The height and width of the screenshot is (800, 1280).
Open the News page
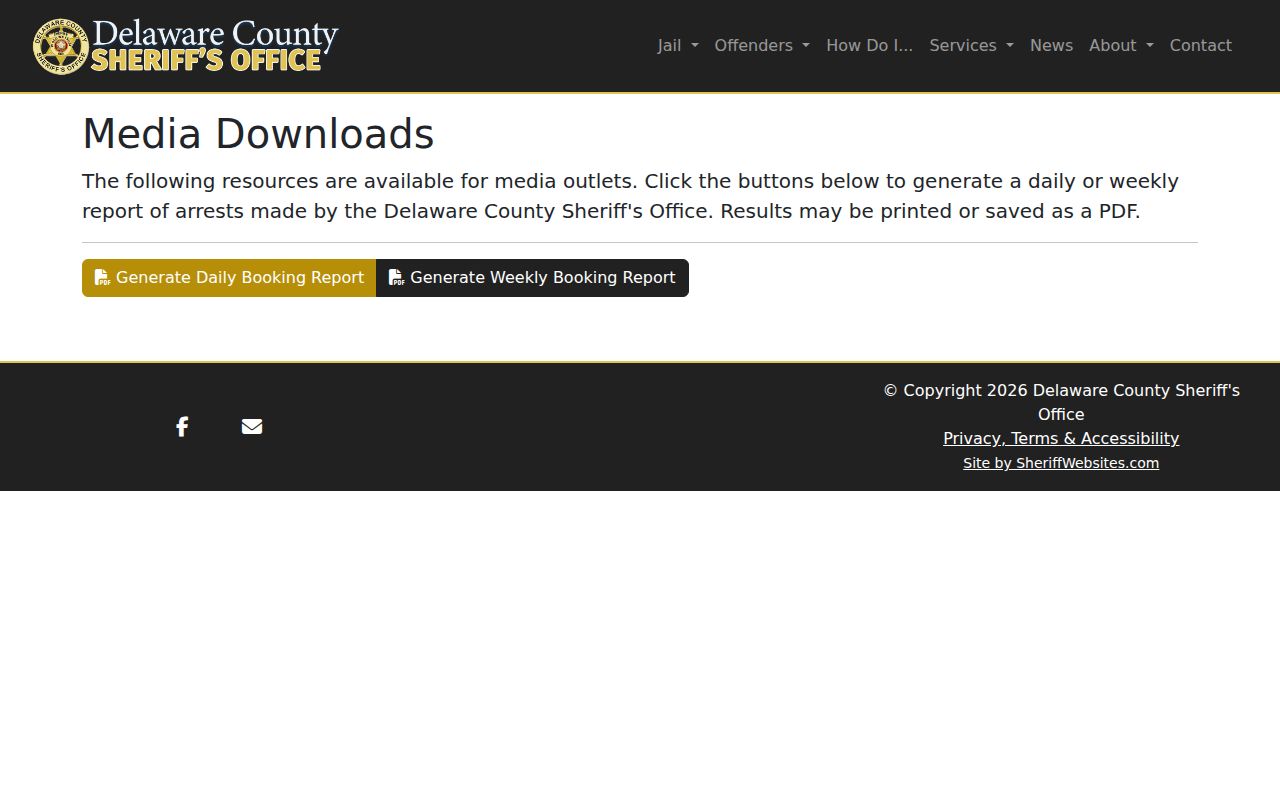tap(1051, 46)
